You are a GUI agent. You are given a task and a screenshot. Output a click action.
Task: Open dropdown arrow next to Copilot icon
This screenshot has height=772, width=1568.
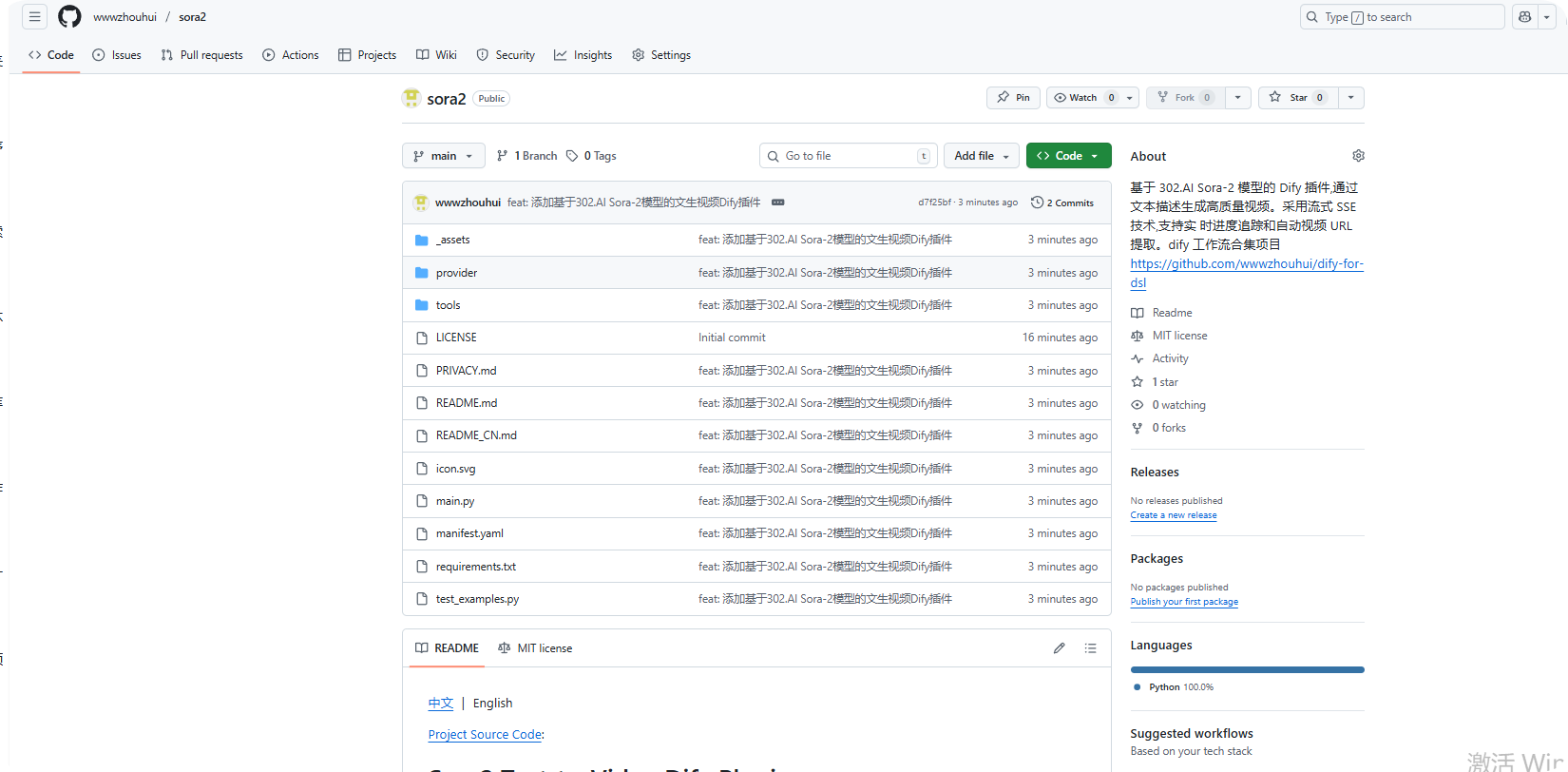coord(1548,17)
